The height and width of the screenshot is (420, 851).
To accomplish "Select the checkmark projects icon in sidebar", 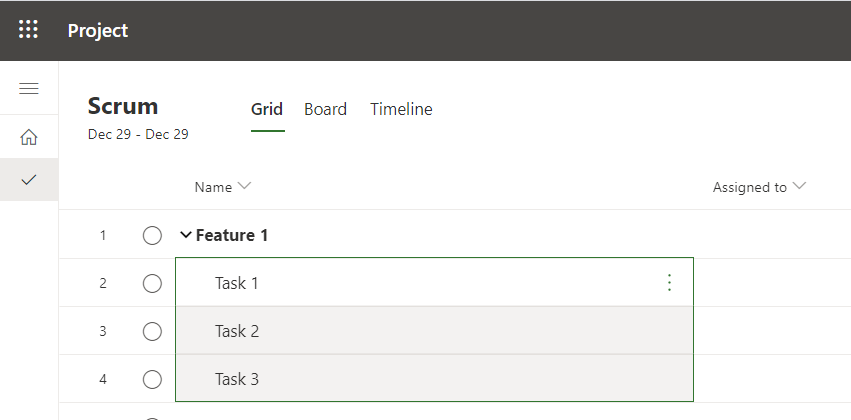I will [x=29, y=179].
